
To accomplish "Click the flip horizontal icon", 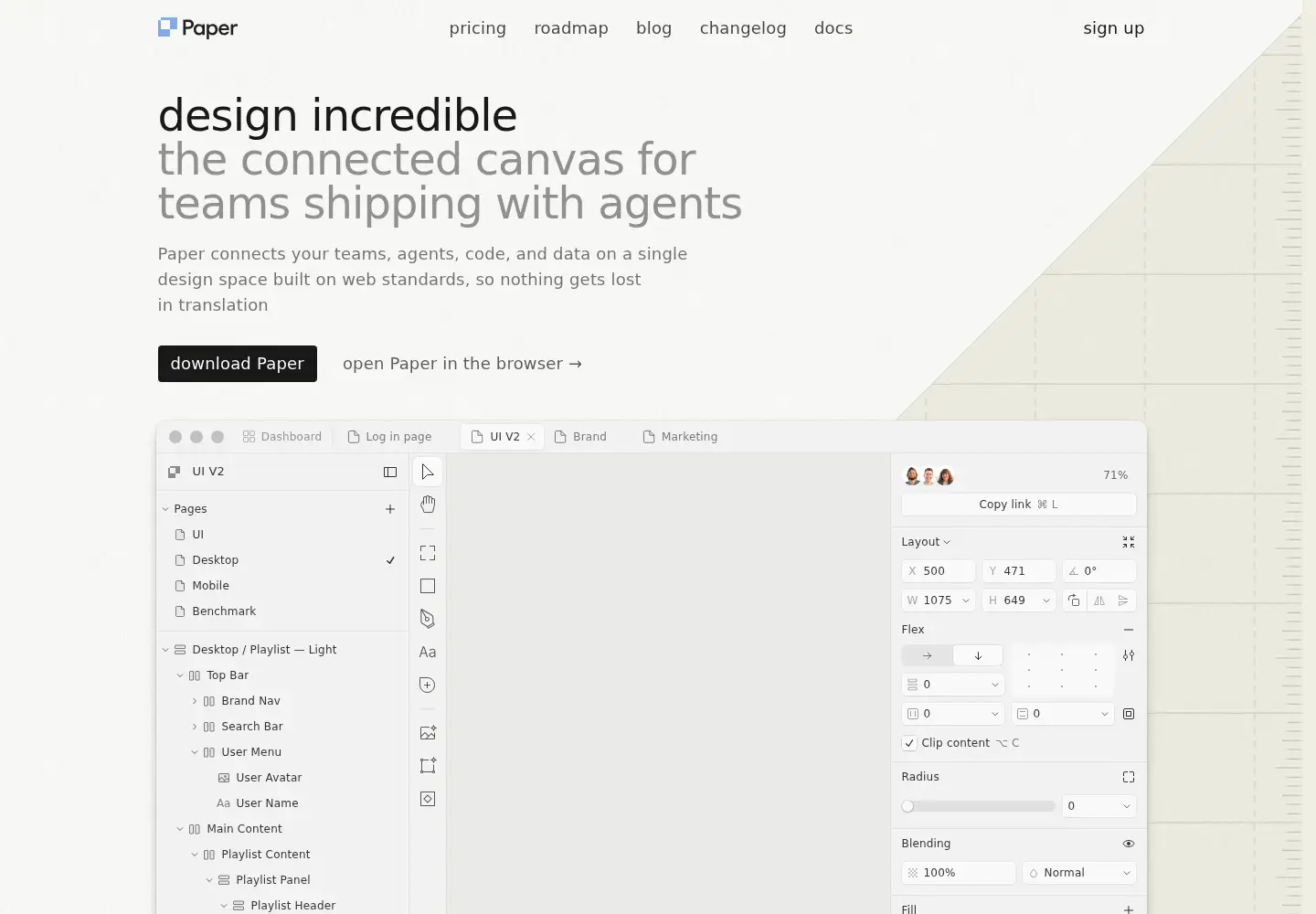I will coord(1099,600).
